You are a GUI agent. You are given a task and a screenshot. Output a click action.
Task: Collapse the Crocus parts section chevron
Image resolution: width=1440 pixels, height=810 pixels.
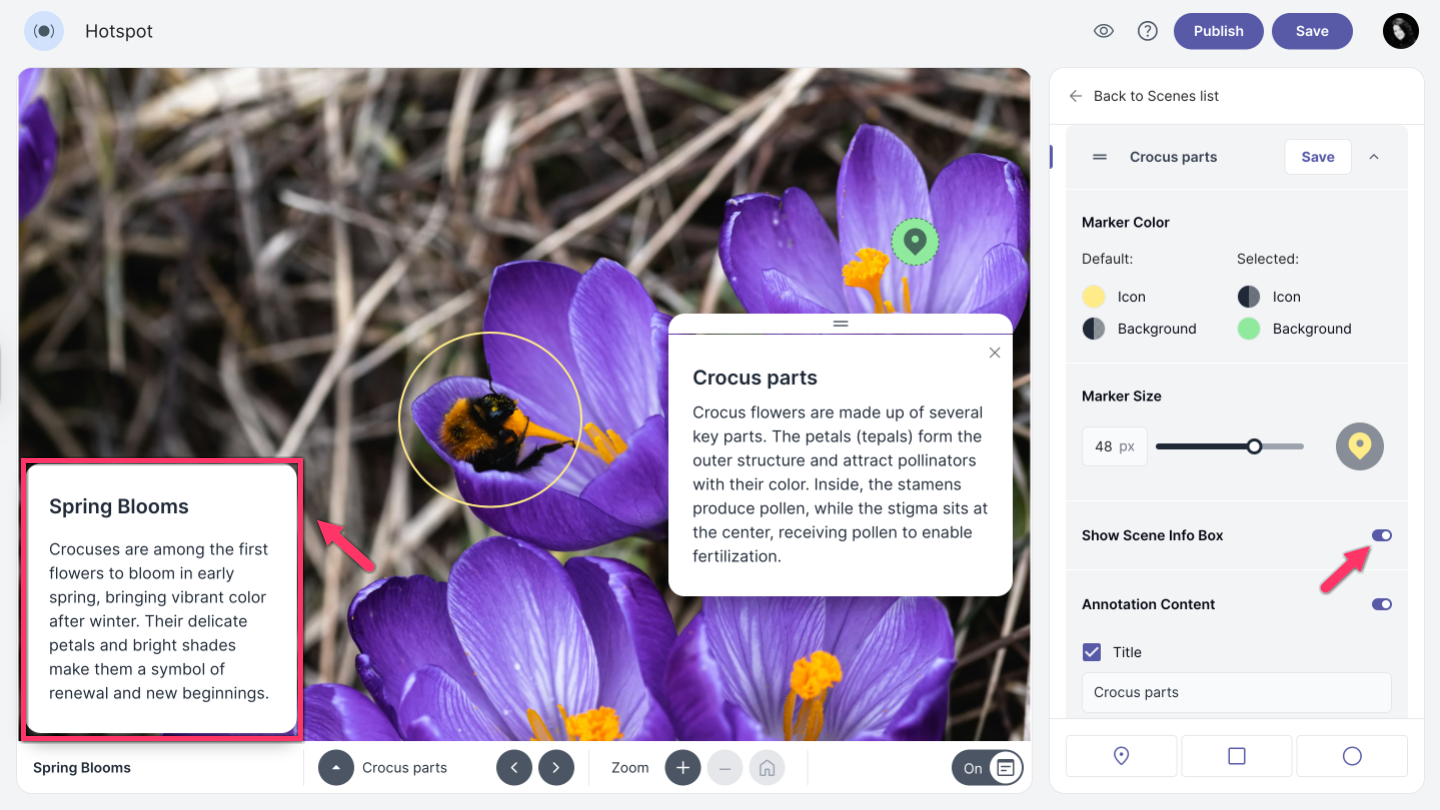coord(1374,157)
